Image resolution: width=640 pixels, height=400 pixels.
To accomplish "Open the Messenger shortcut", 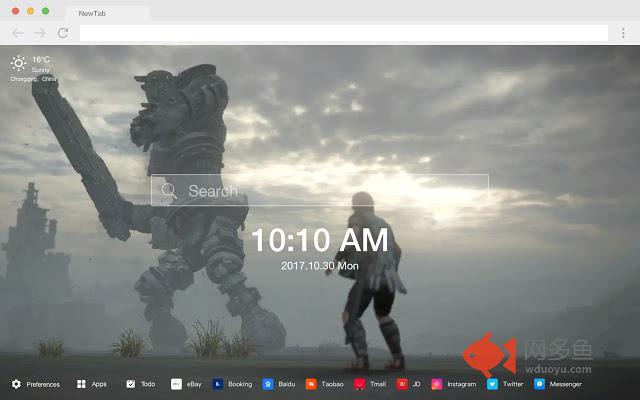I will (540, 384).
